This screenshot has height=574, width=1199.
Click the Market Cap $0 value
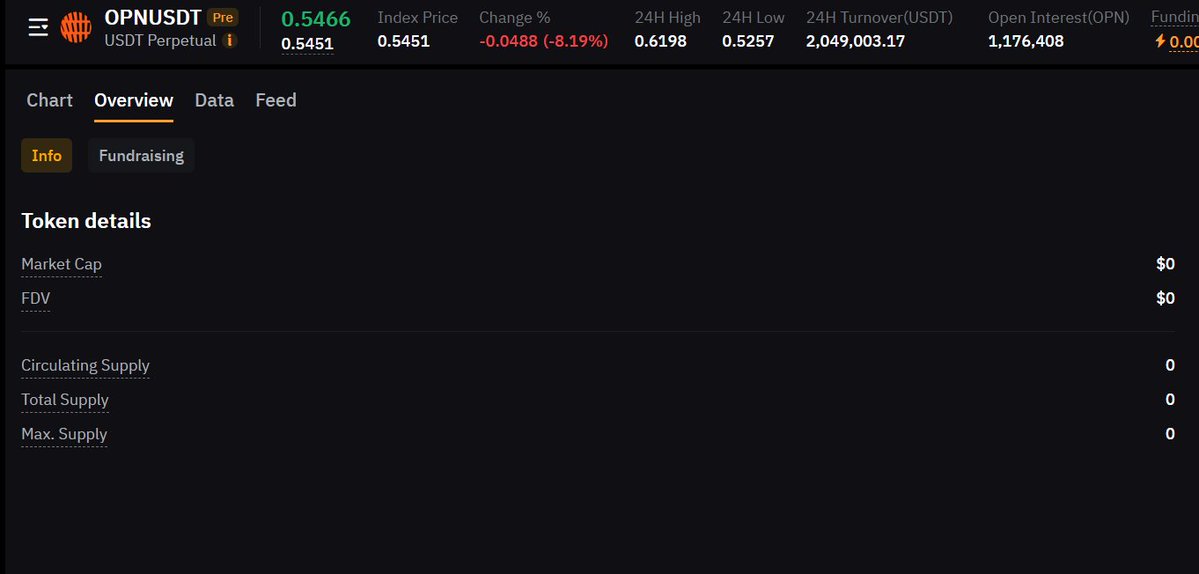point(1165,264)
